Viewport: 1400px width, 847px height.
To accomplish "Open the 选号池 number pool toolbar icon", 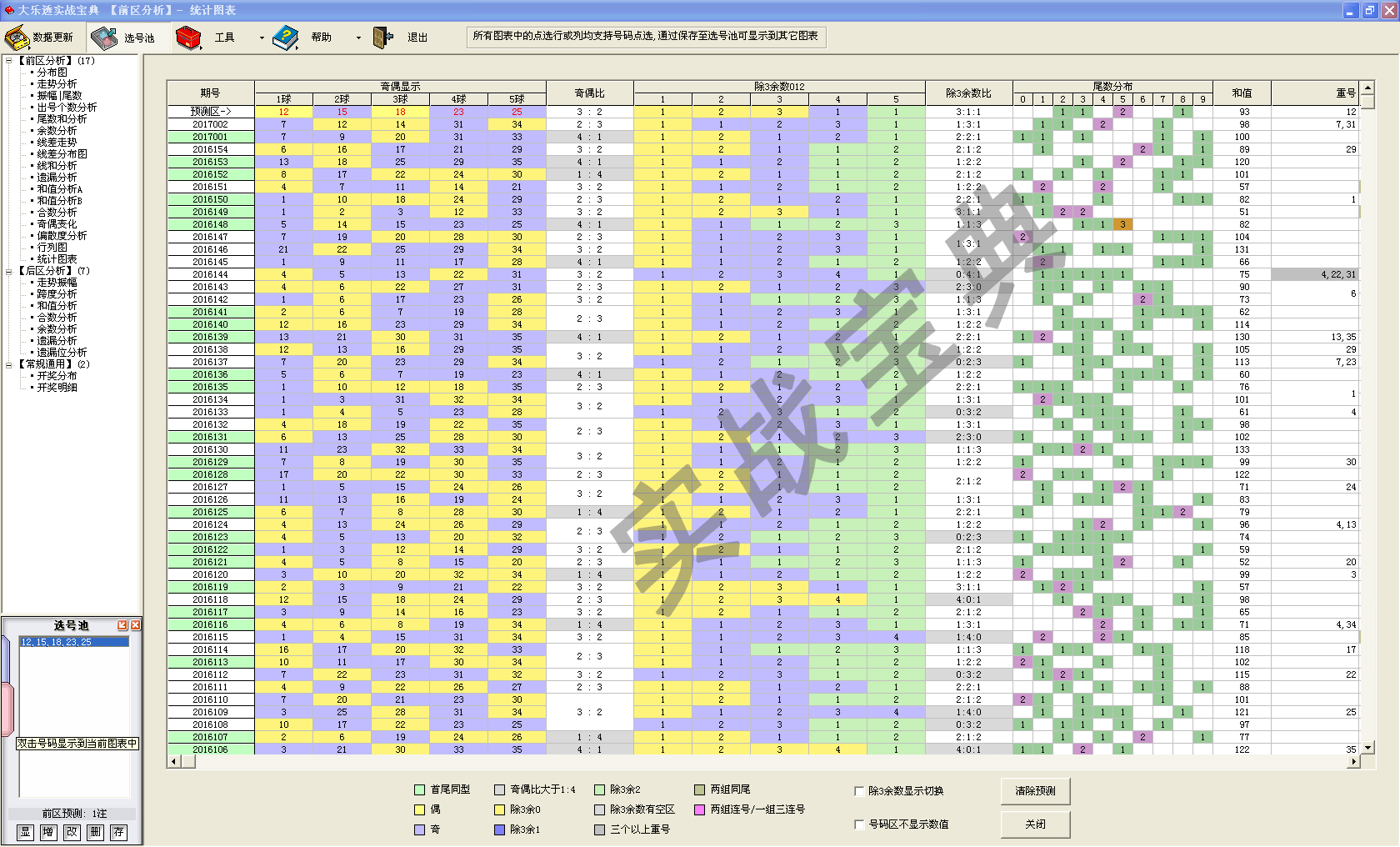I will point(105,38).
